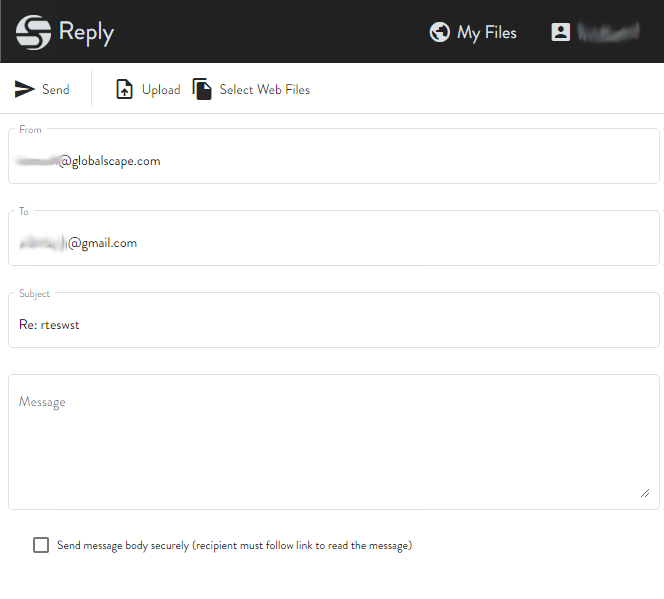Image resolution: width=664 pixels, height=599 pixels.
Task: Choose the Upload button label
Action: 161,89
